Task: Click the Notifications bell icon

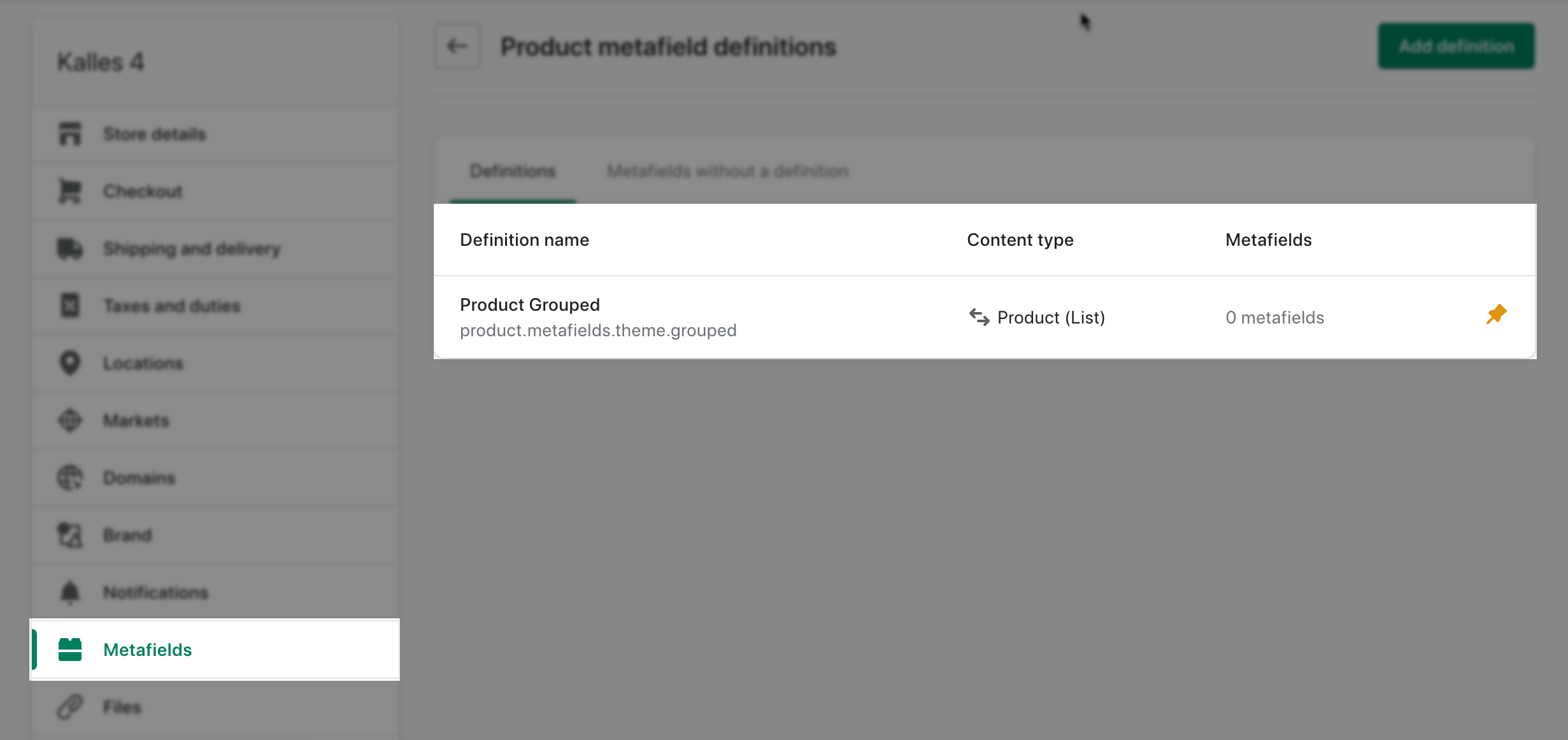Action: (70, 592)
